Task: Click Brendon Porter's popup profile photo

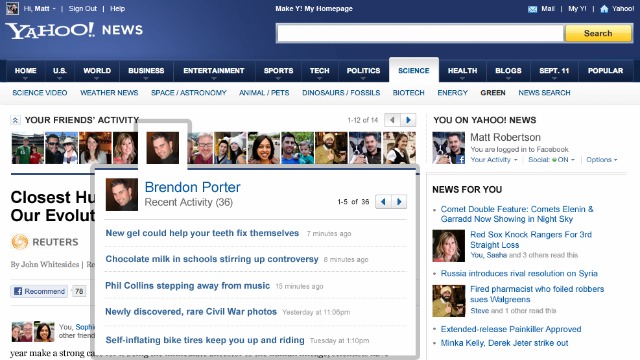Action: pos(122,195)
